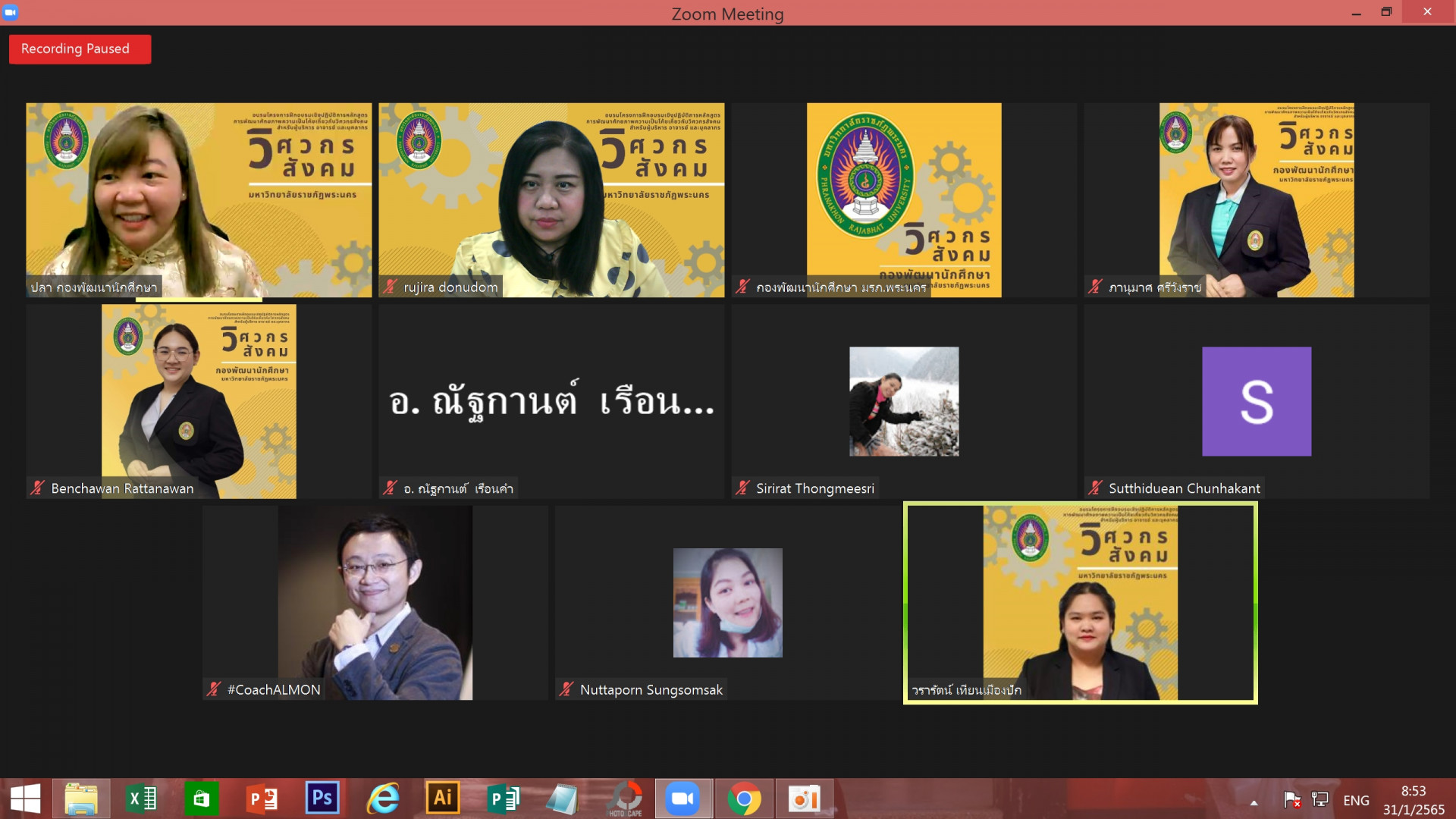Open Action Center flag icon
Image resolution: width=1456 pixels, height=819 pixels.
tap(1292, 800)
